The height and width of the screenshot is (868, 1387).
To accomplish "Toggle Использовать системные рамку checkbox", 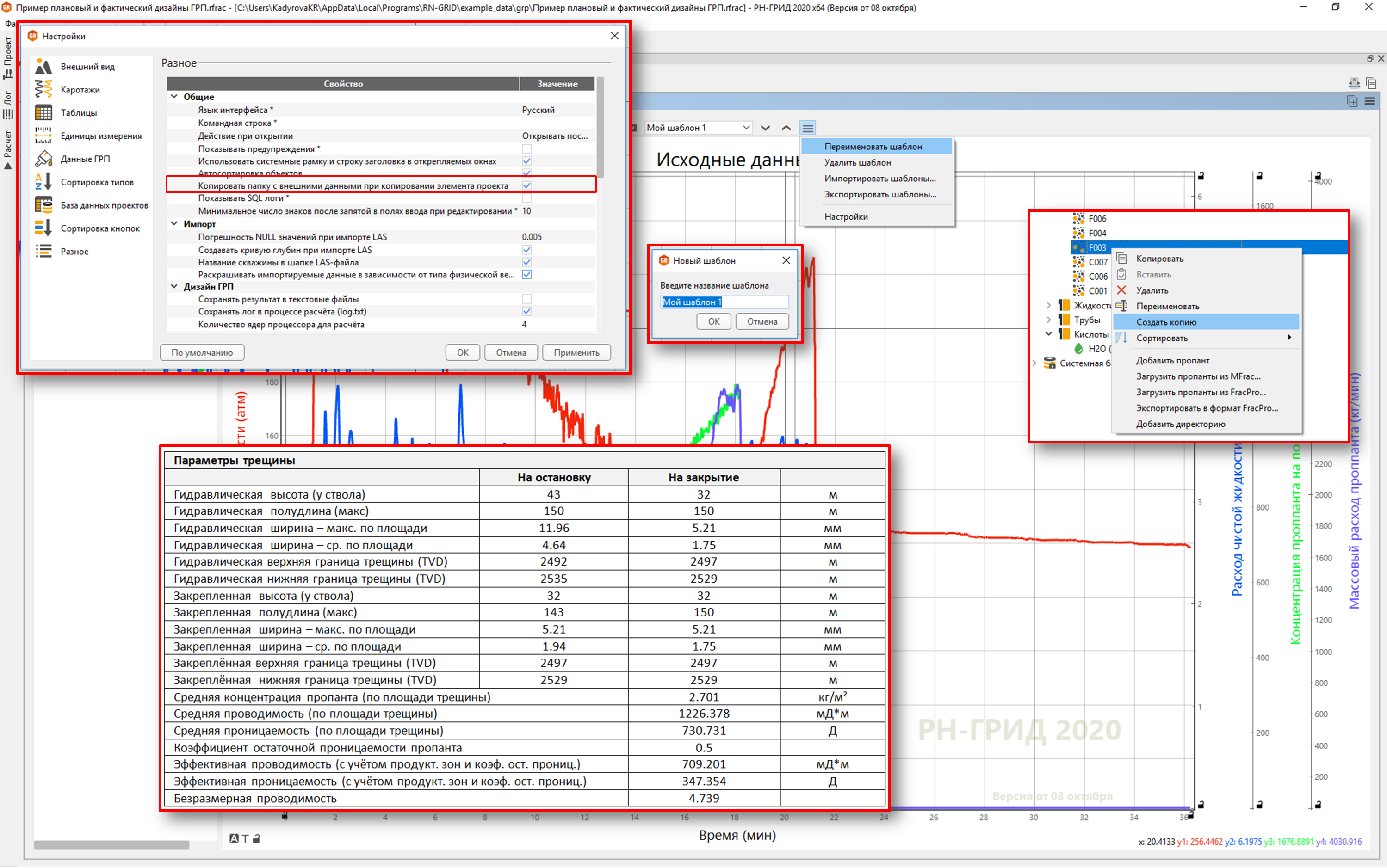I will click(x=526, y=161).
